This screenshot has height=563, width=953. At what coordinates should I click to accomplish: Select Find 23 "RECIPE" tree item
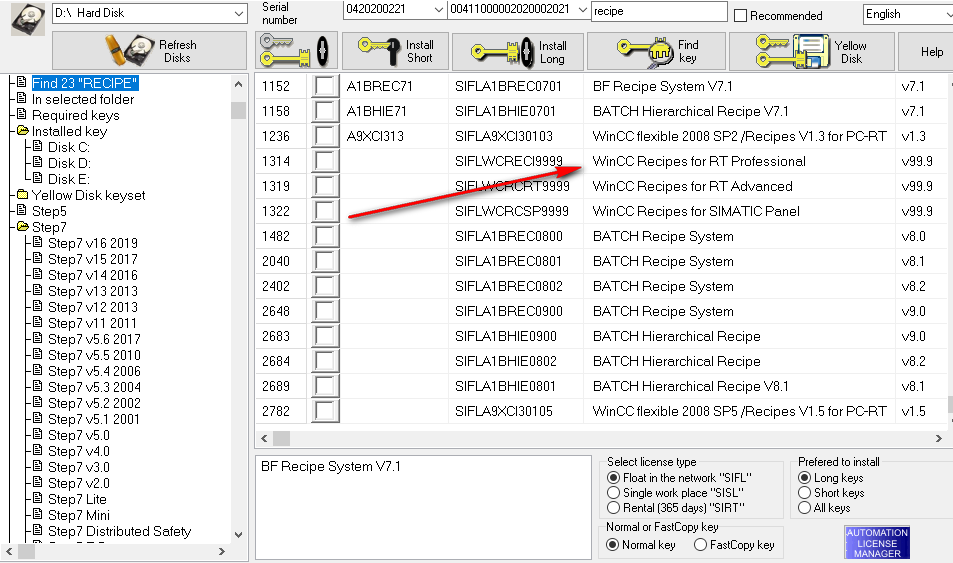pos(84,83)
